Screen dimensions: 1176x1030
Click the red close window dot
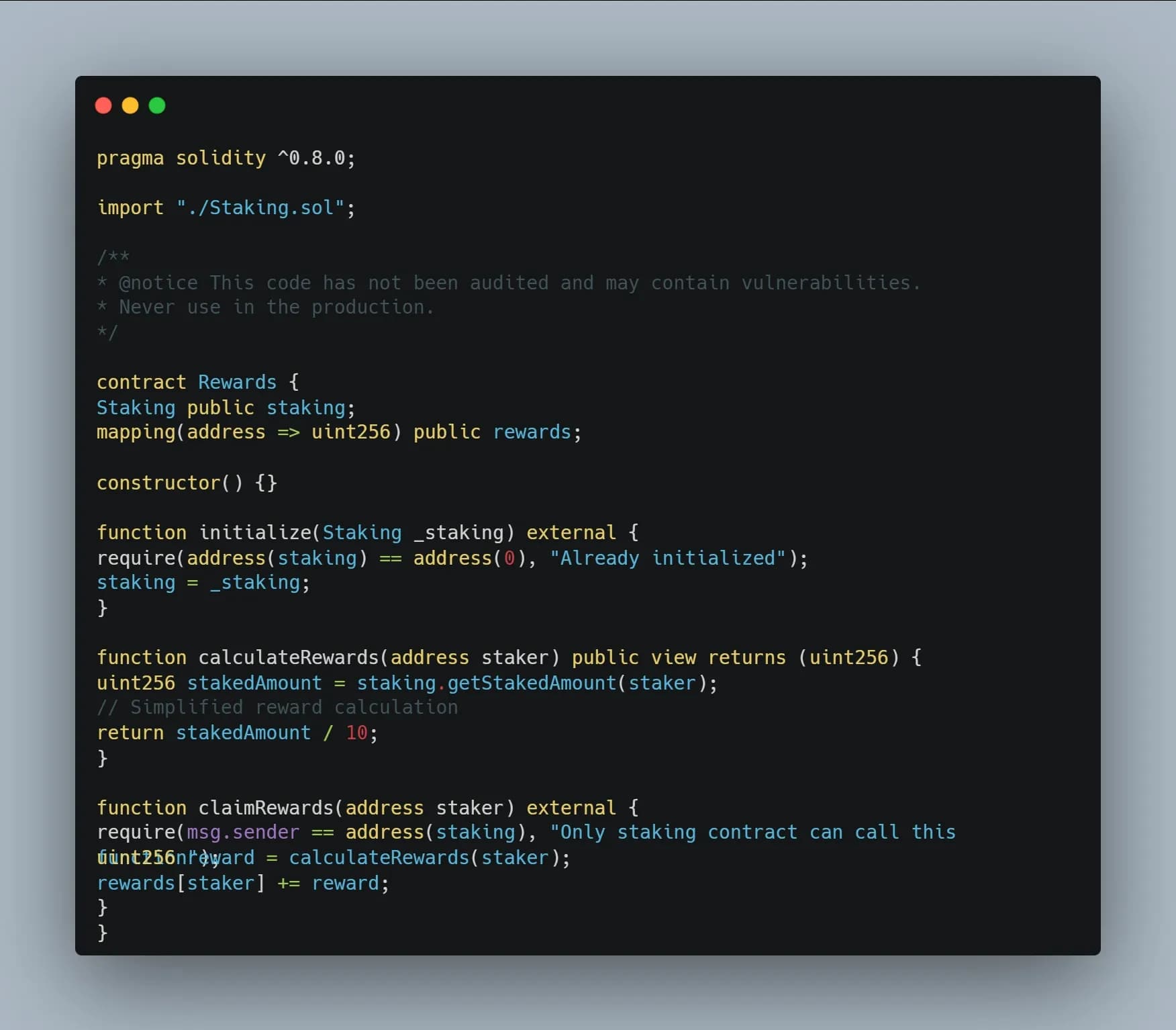103,105
